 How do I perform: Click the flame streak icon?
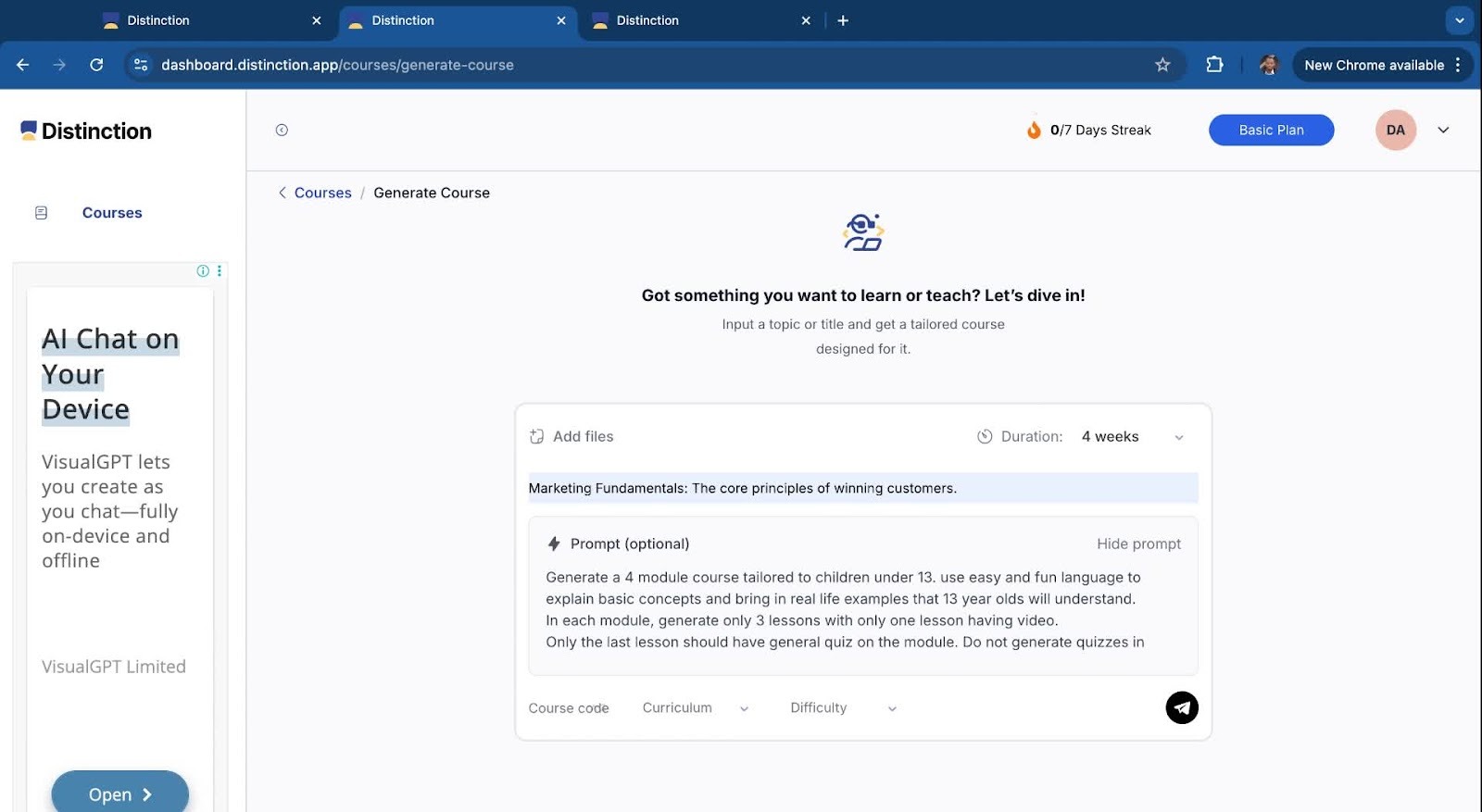point(1034,130)
